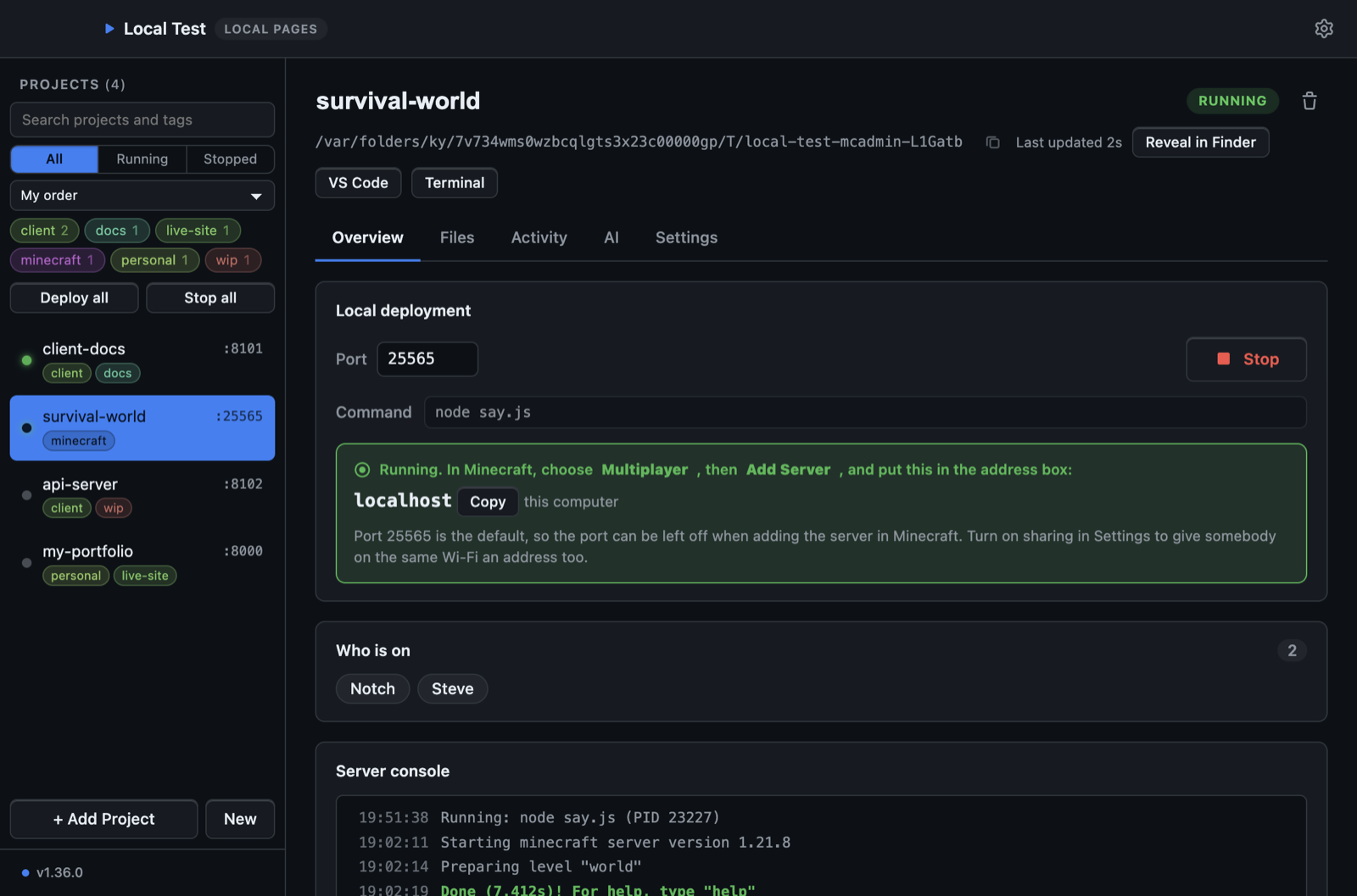This screenshot has height=896, width=1357.
Task: Select the client-docs project
Action: 142,360
